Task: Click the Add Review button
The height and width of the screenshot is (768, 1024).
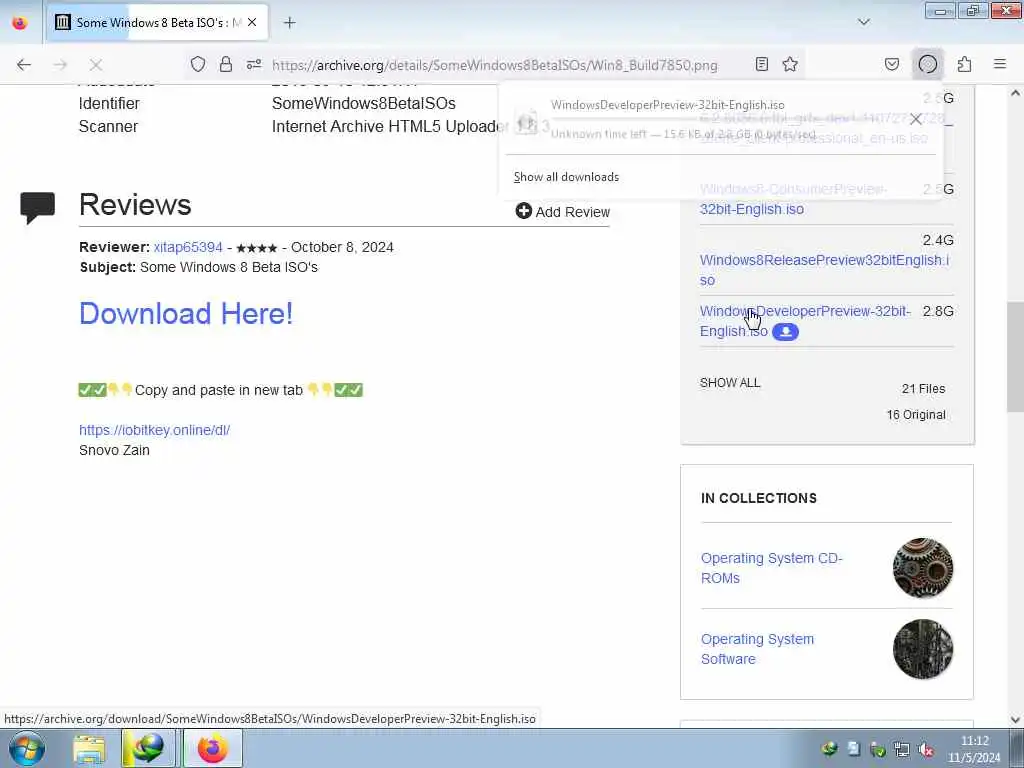Action: click(x=563, y=212)
